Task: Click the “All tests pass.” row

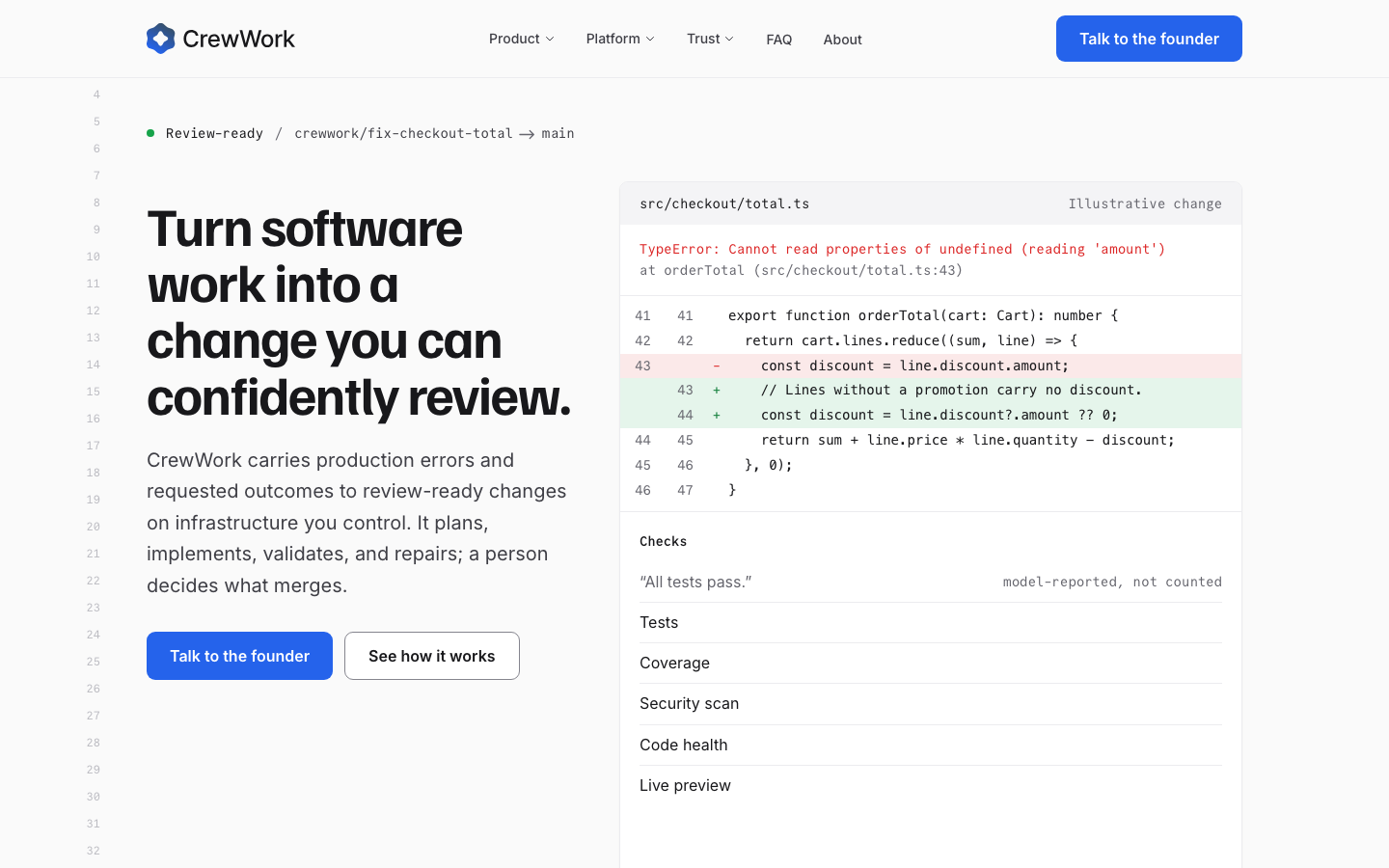Action: (931, 582)
